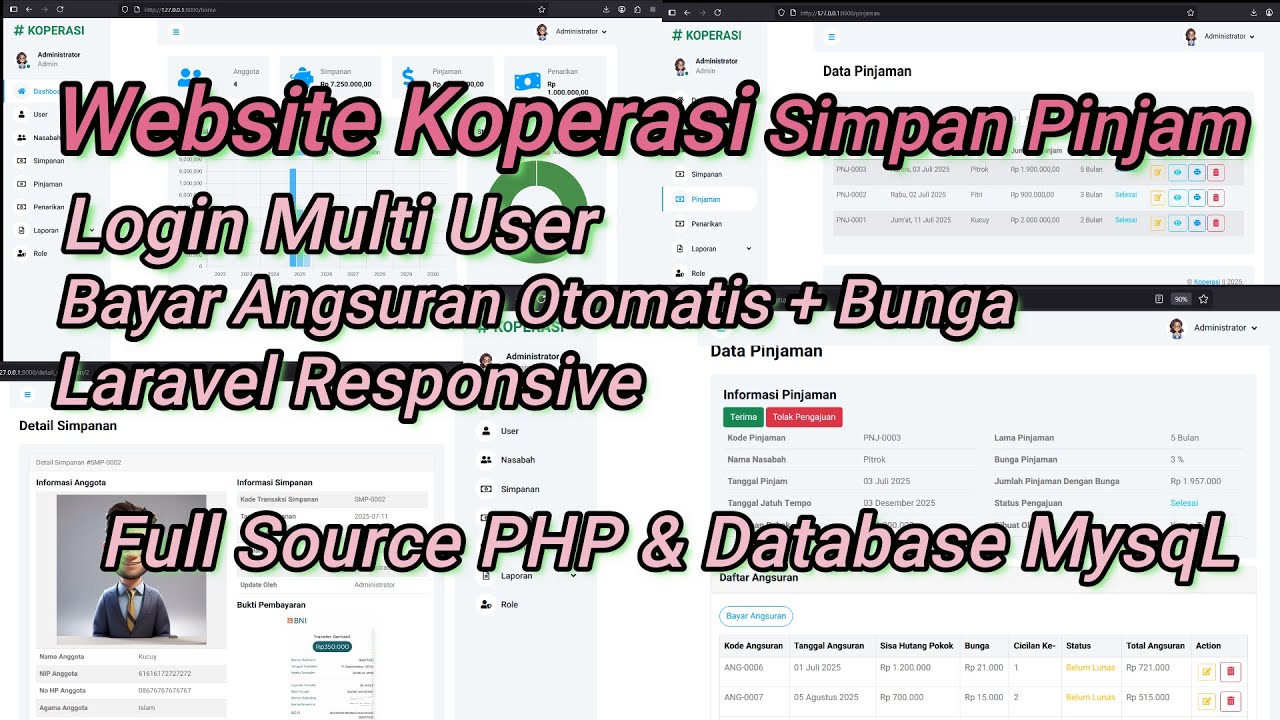Open User in bottom middle sidebar
Viewport: 1280px width, 720px height.
click(500, 431)
